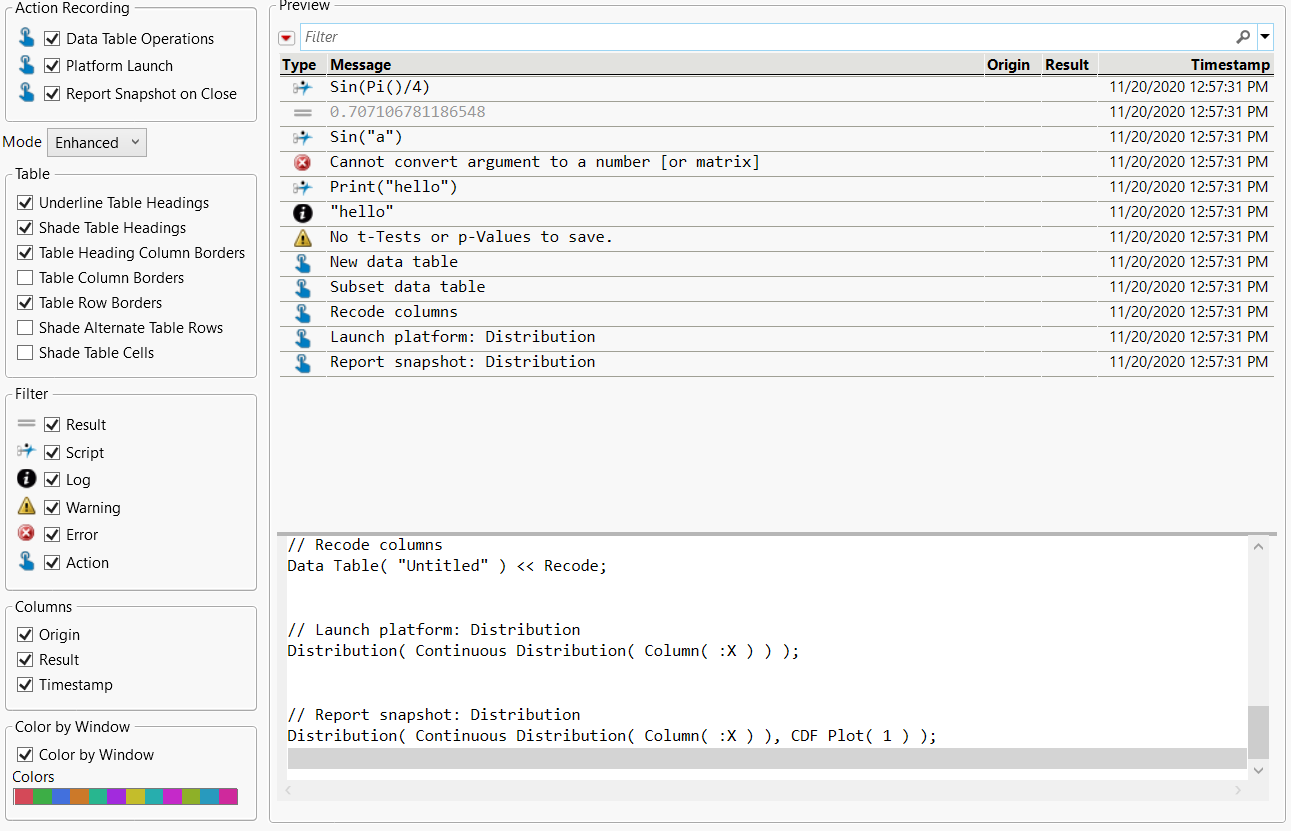Click the Action icon beside New data table entry

tap(302, 262)
